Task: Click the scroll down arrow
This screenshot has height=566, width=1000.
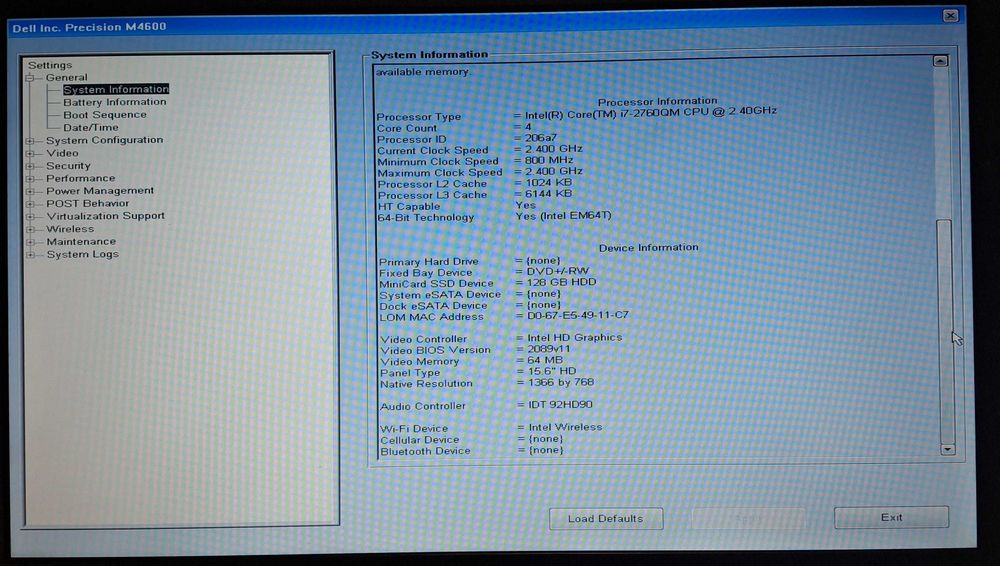Action: point(947,449)
